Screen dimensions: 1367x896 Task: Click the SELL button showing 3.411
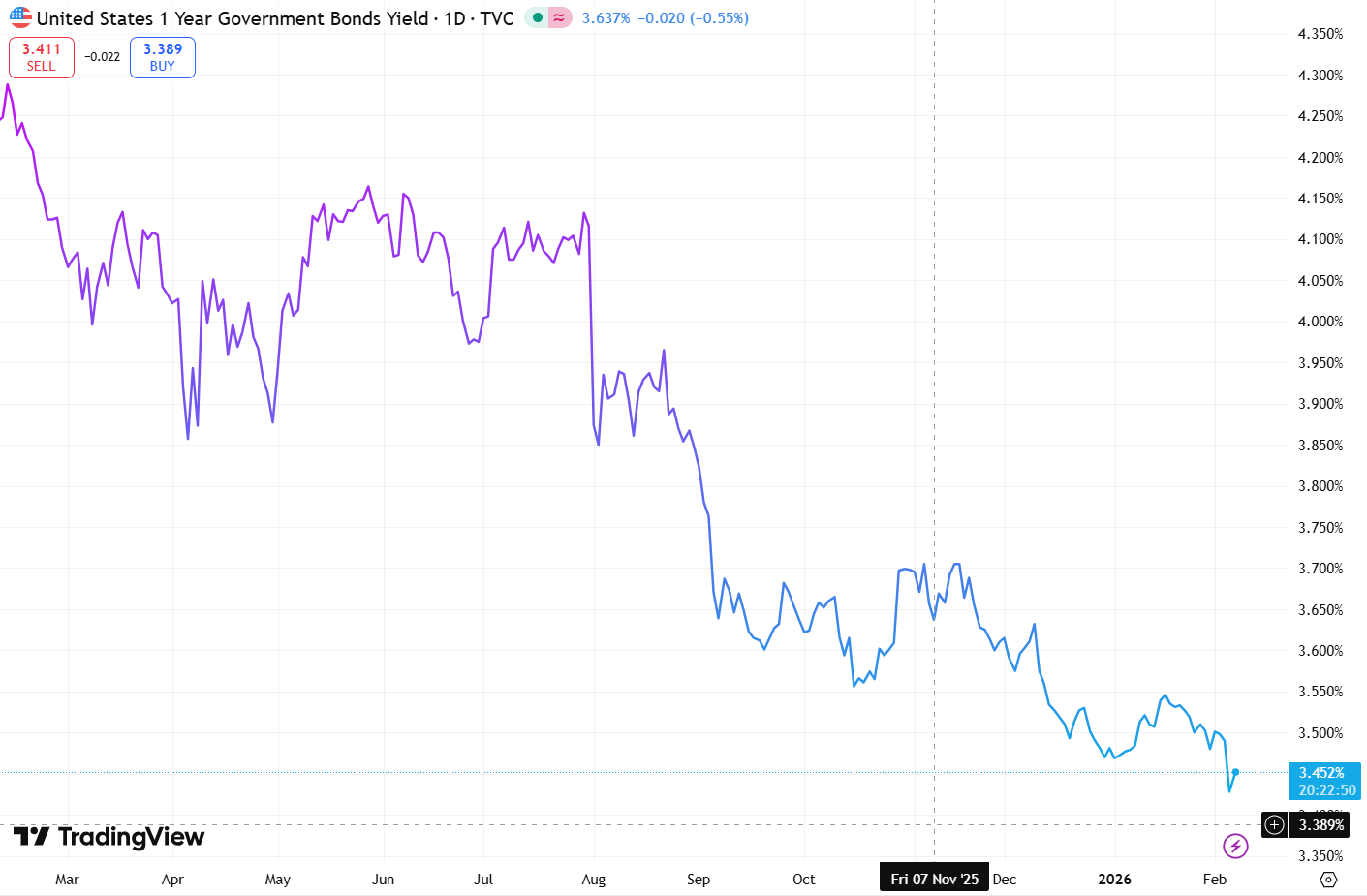[x=41, y=56]
